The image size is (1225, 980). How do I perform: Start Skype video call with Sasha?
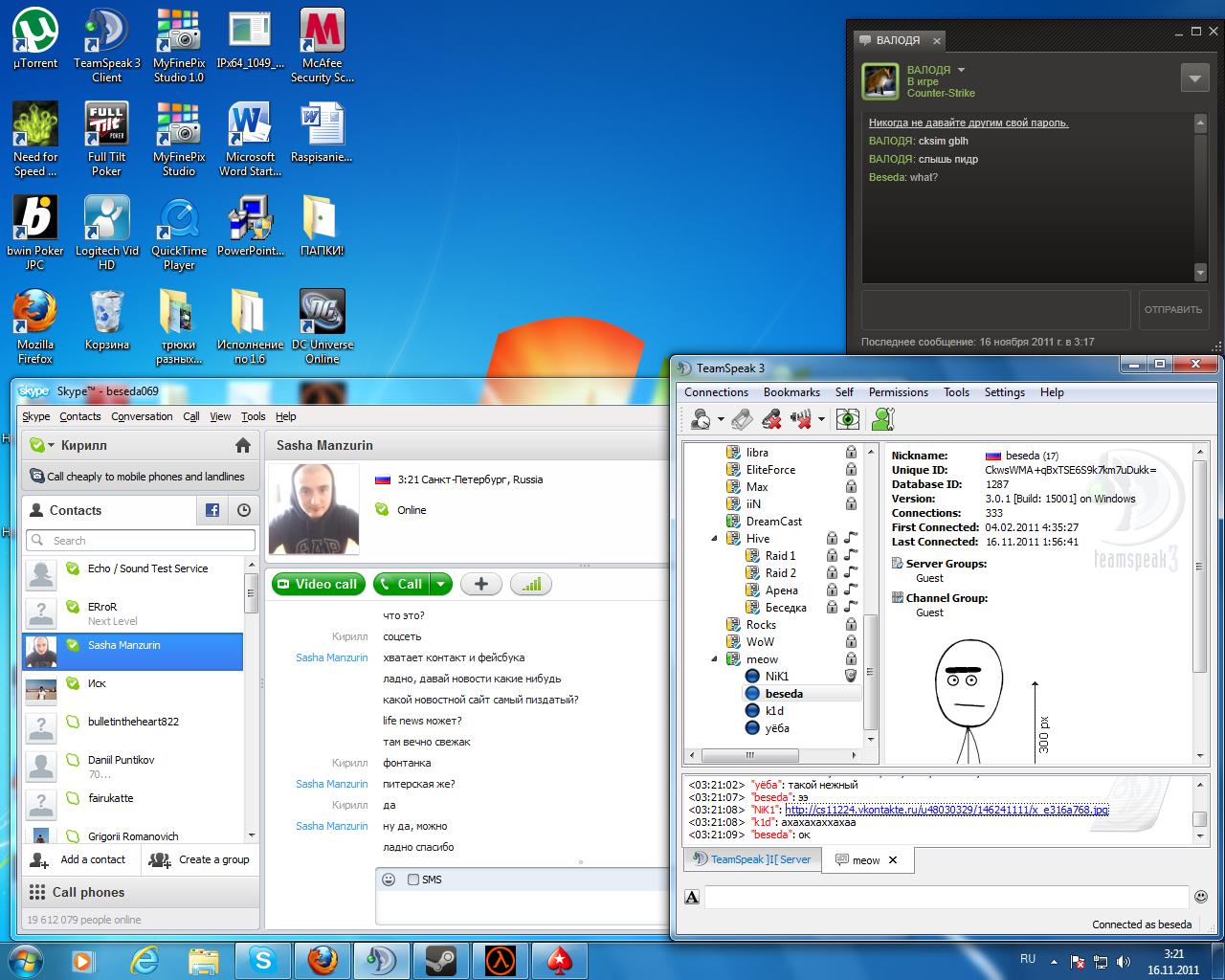(318, 584)
